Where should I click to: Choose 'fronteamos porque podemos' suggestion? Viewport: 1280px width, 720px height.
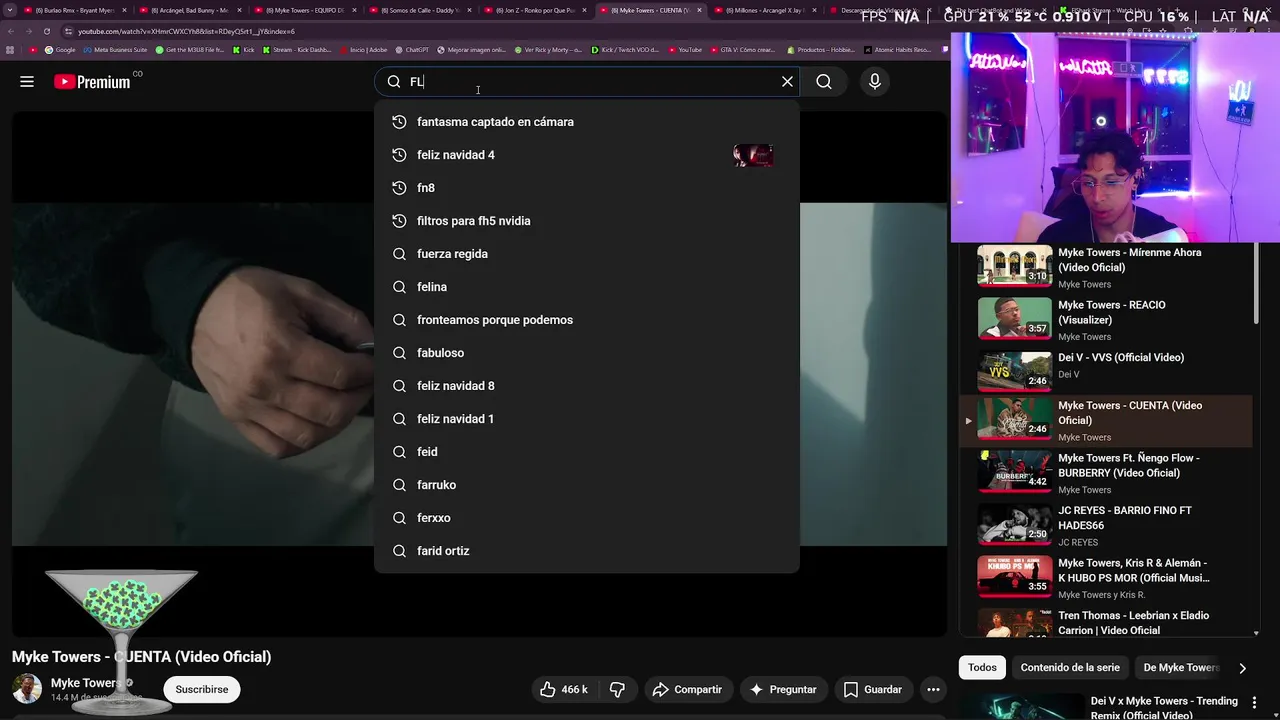click(587, 320)
